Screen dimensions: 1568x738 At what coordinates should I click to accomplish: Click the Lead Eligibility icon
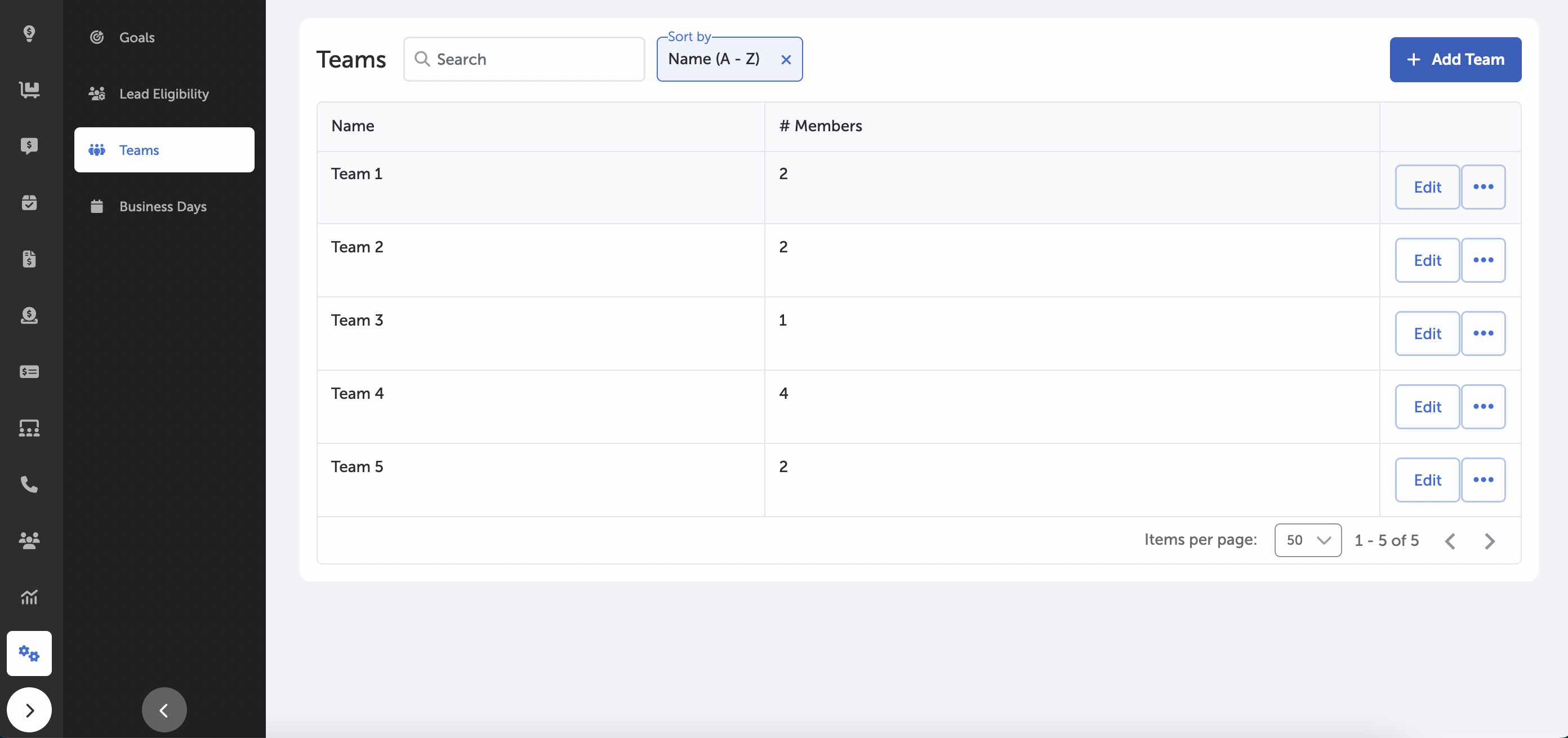coord(97,93)
